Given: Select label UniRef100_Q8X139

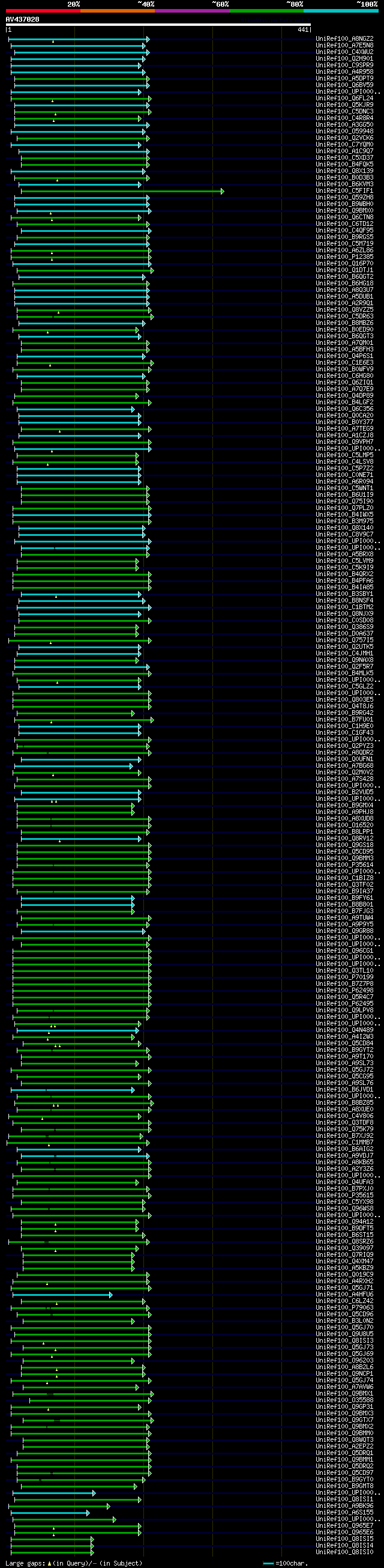Looking at the screenshot, I should click(344, 171).
